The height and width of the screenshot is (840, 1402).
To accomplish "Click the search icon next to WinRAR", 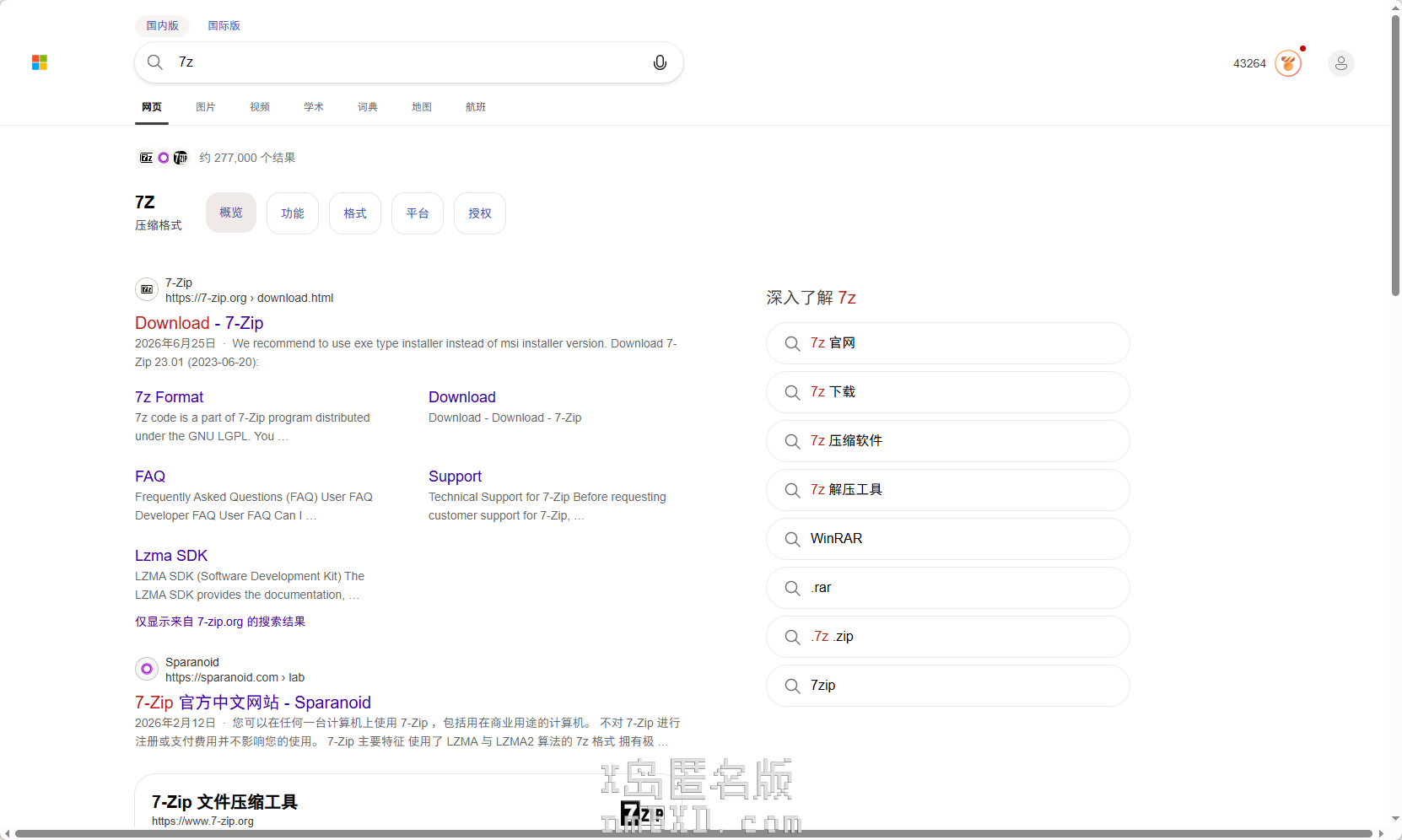I will pos(792,539).
